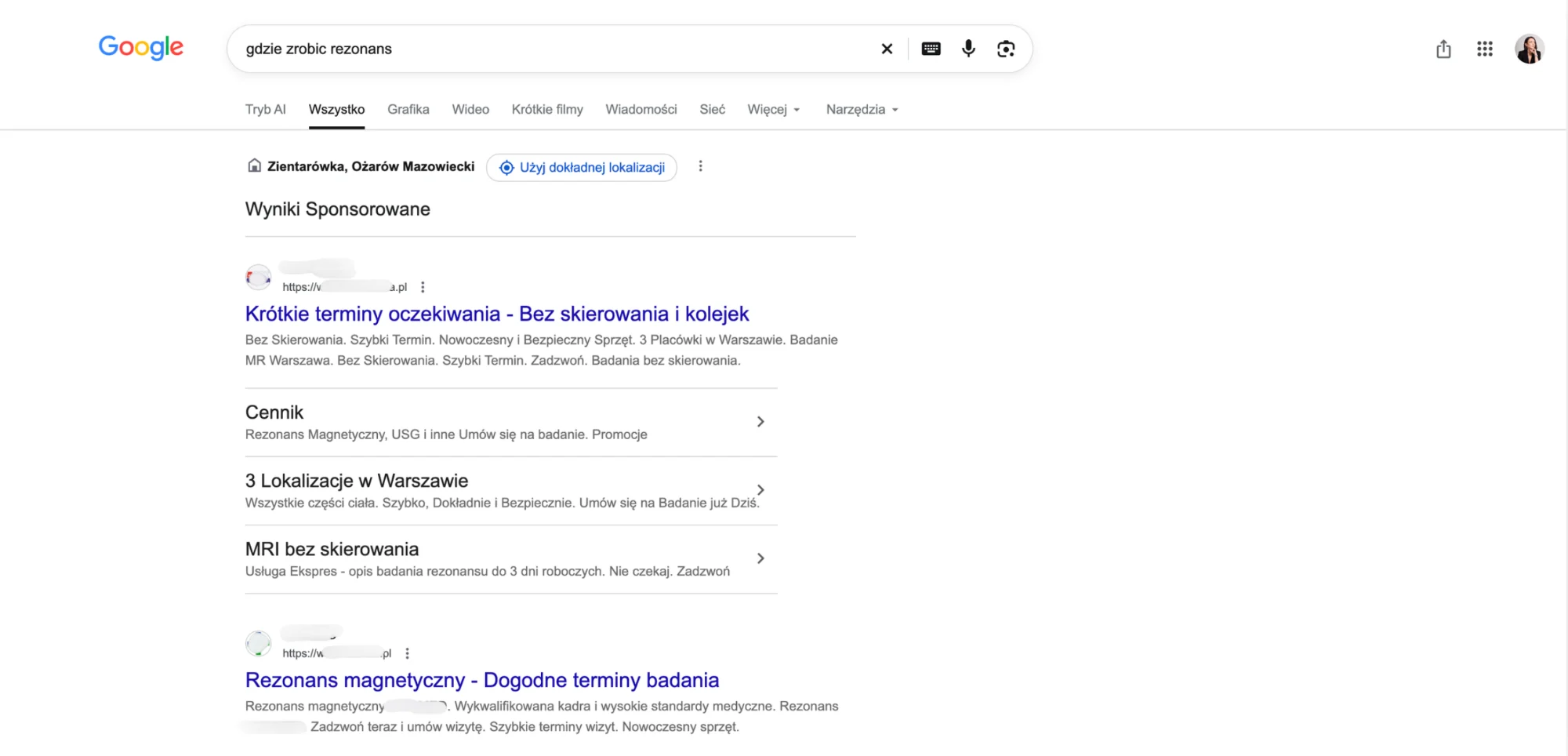Click the house icon beside Zientarówka location
This screenshot has height=756, width=1568.
tap(254, 165)
